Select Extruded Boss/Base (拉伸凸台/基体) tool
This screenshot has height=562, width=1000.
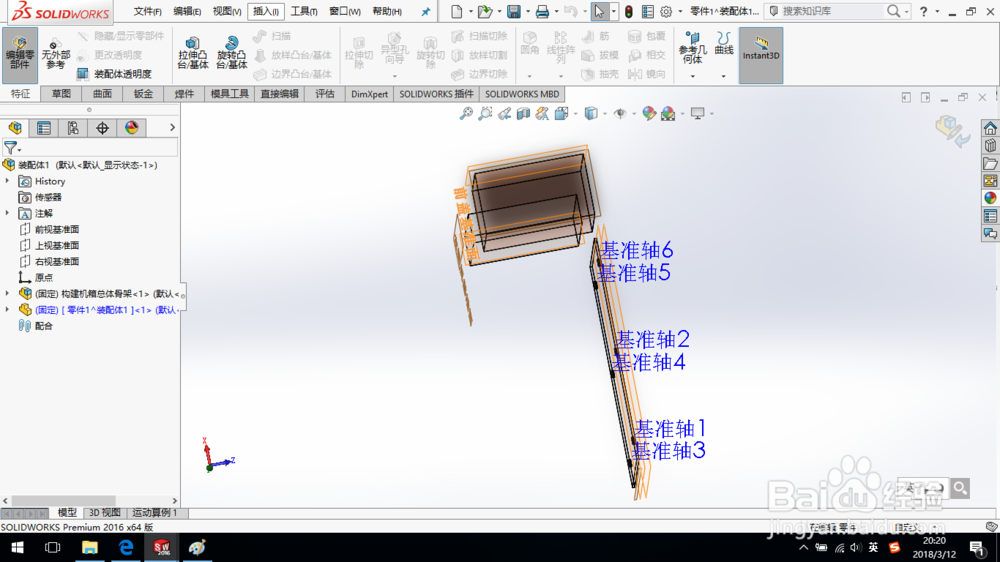193,53
